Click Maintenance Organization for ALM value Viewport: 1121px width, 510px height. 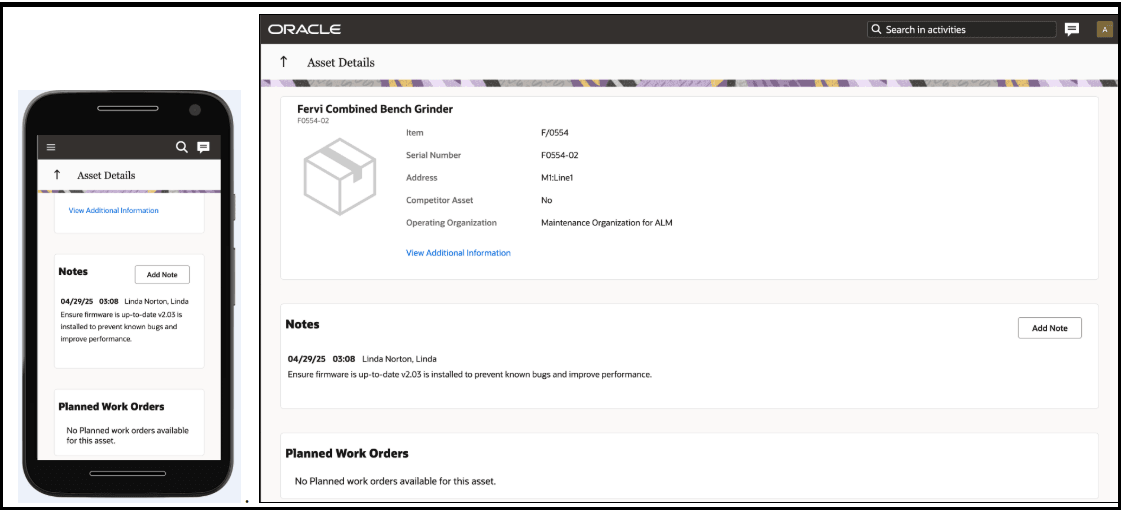[607, 222]
